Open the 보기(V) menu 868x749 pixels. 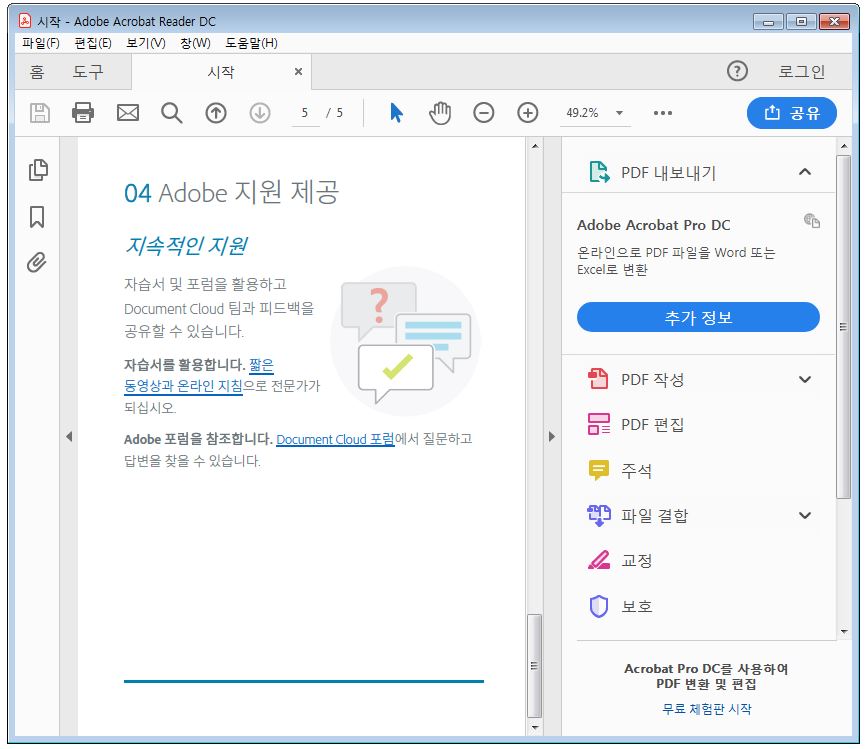[x=146, y=43]
